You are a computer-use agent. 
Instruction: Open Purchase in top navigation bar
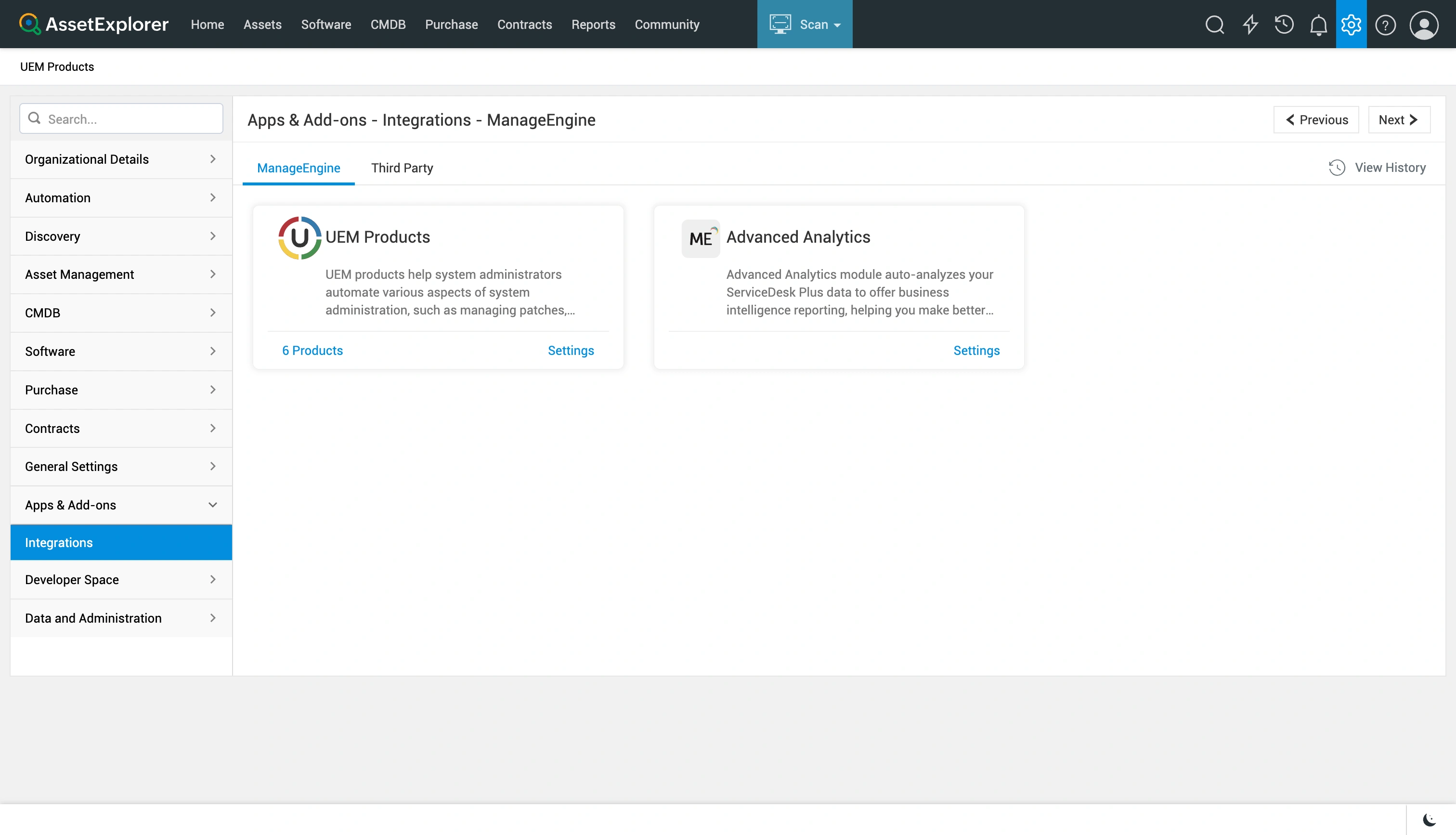click(x=451, y=24)
